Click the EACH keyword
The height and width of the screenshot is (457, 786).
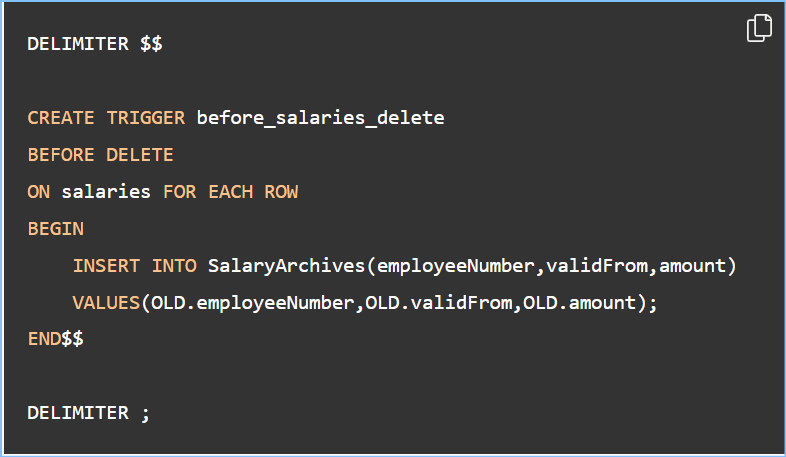[x=231, y=192]
